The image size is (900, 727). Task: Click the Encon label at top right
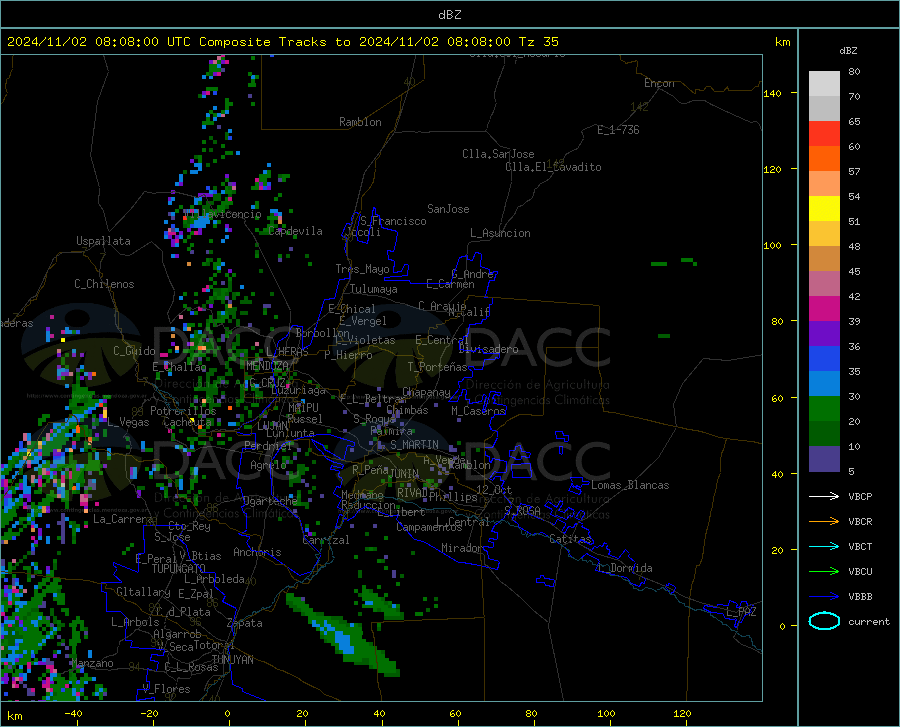tap(659, 83)
